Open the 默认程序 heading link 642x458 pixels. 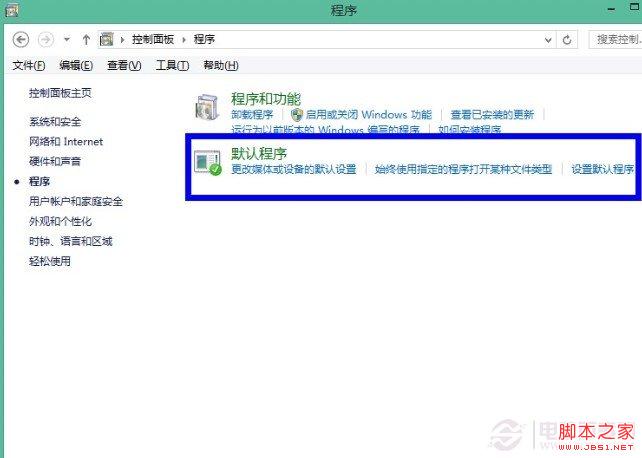259,154
